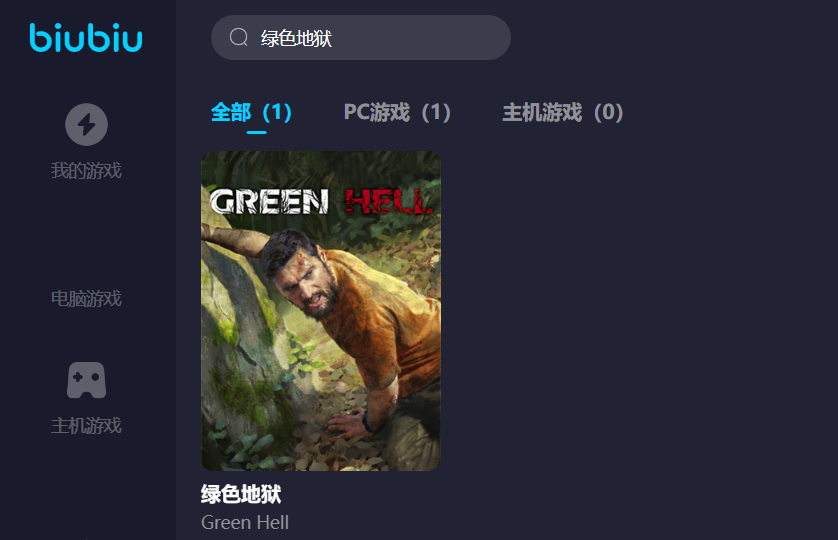Open the Green Hell game cover
838x540 pixels.
321,311
